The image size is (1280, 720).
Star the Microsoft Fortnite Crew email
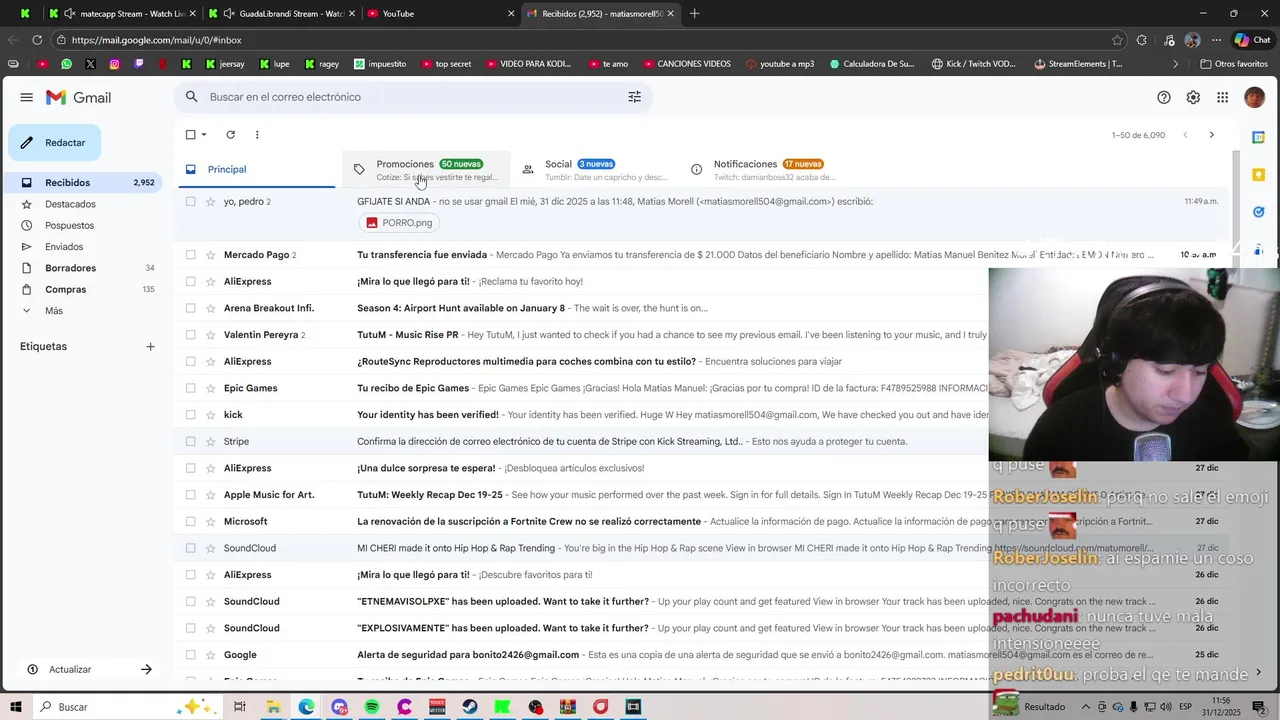click(x=210, y=521)
